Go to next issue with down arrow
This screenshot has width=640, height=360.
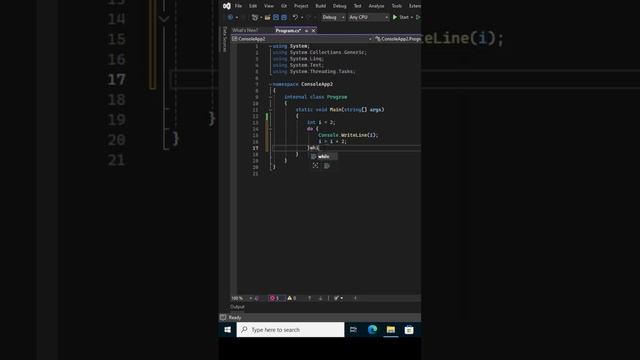pyautogui.click(x=320, y=298)
